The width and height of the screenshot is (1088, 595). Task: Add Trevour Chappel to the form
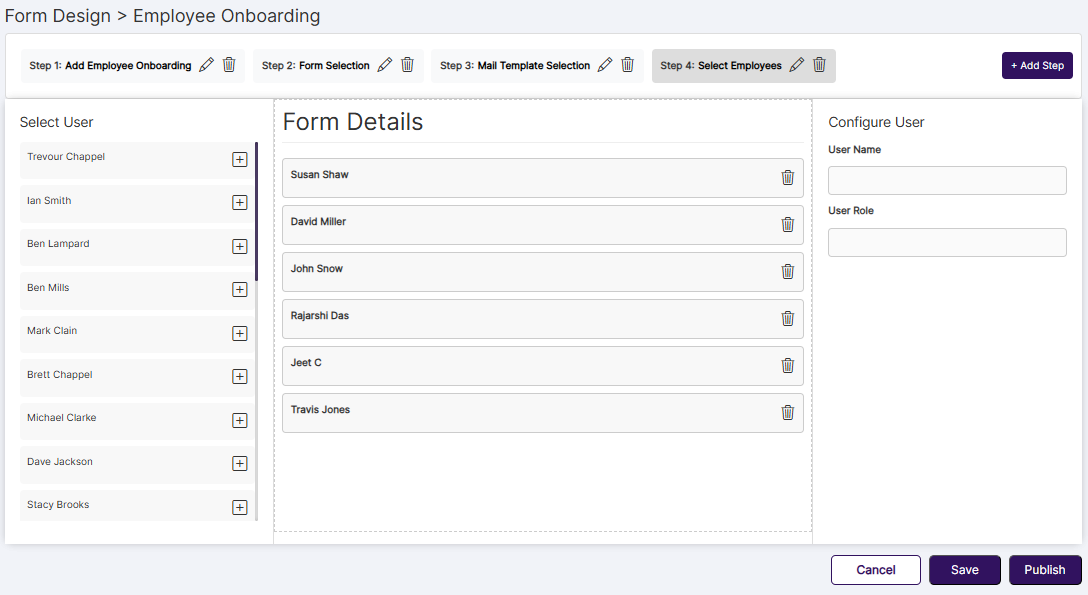coord(239,159)
